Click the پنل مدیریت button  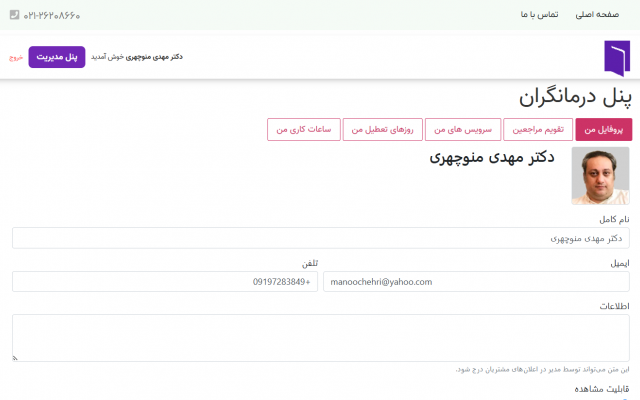pyautogui.click(x=57, y=57)
